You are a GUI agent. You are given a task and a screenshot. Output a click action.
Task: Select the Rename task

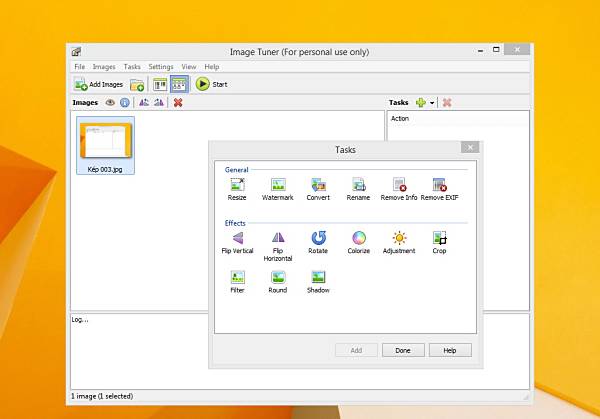pyautogui.click(x=358, y=189)
